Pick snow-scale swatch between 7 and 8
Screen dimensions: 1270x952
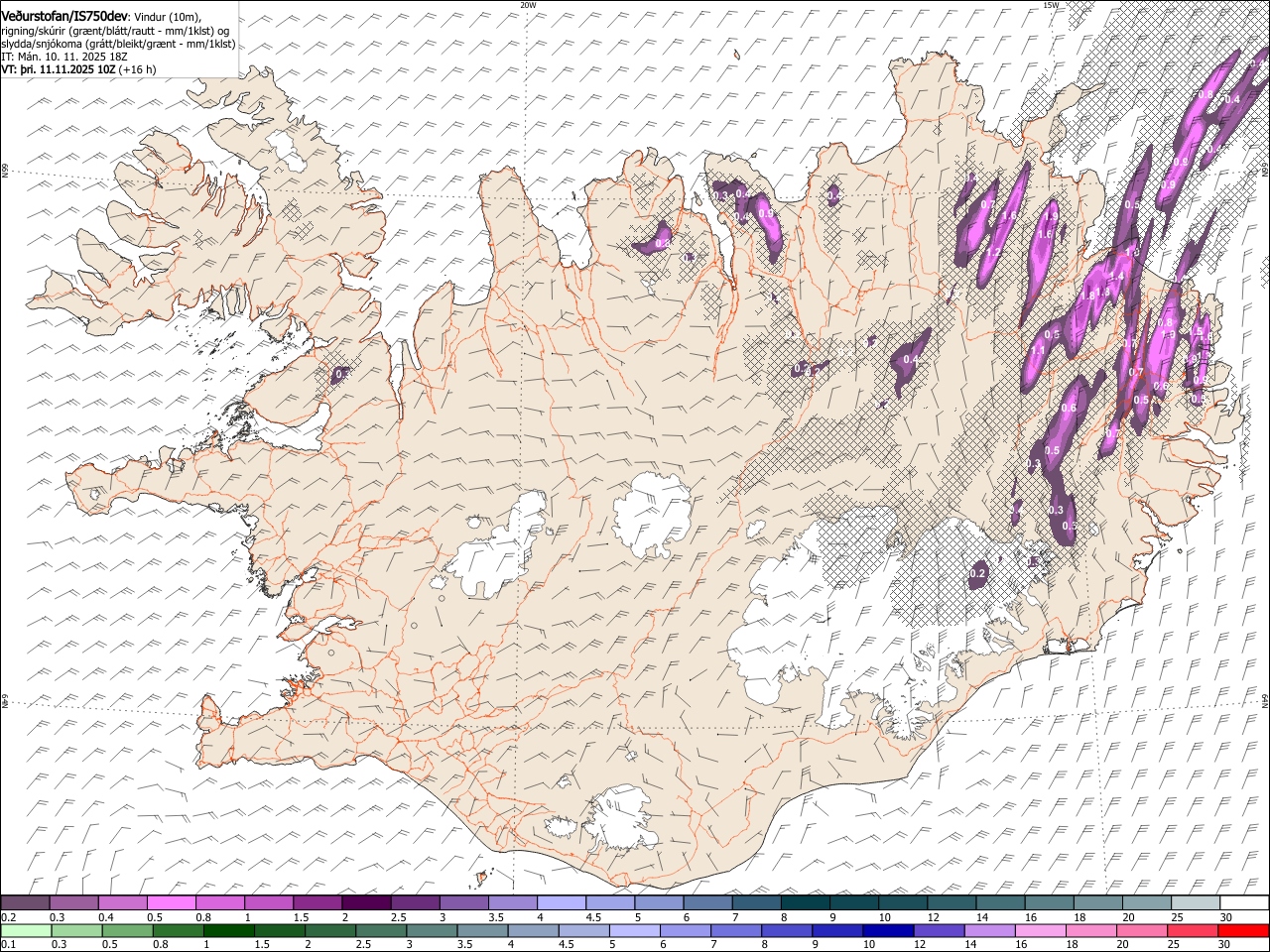click(756, 902)
